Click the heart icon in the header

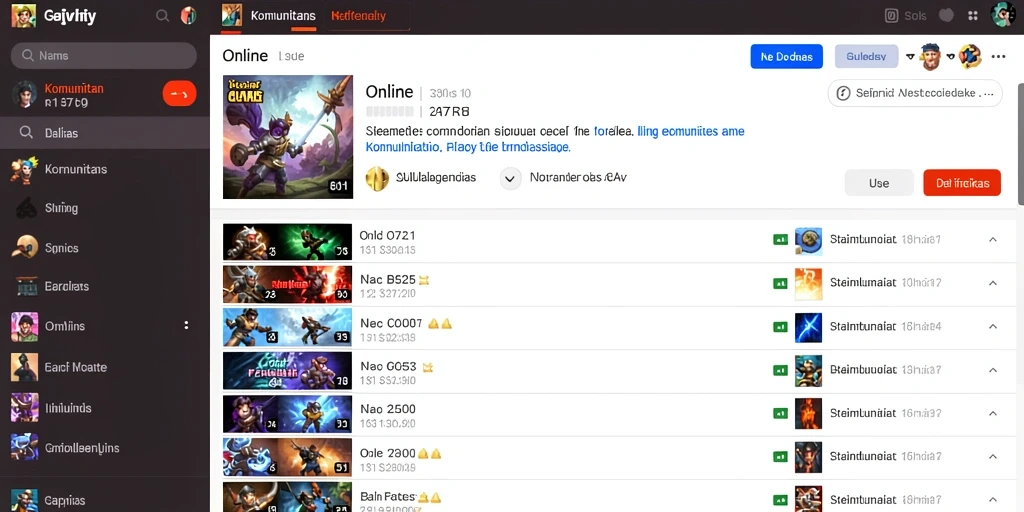click(x=946, y=16)
